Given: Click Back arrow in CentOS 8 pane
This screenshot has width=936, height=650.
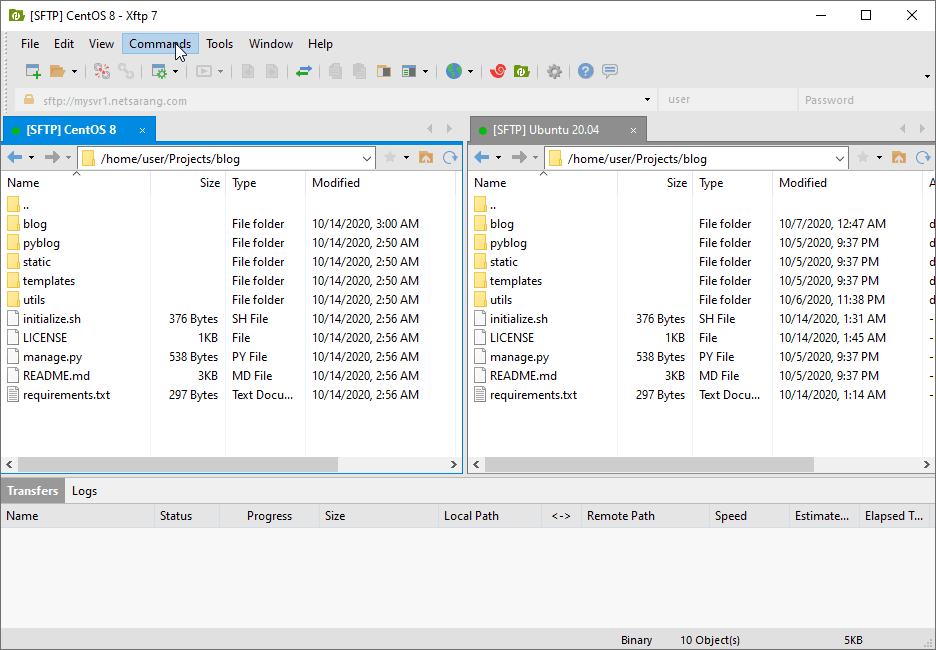Looking at the screenshot, I should pyautogui.click(x=15, y=158).
